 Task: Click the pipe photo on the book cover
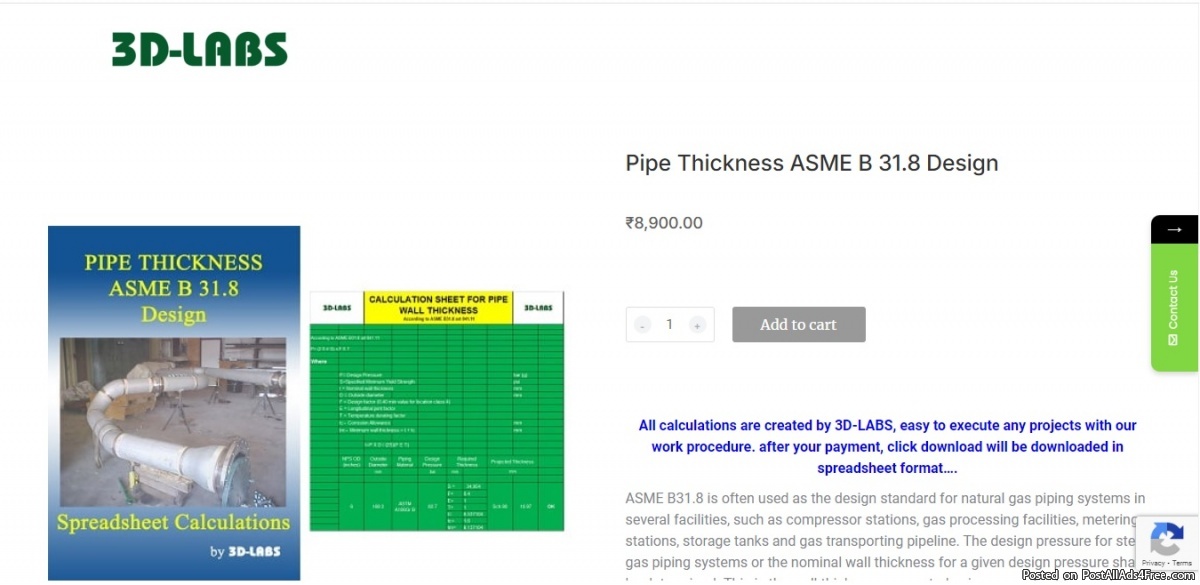pyautogui.click(x=174, y=420)
